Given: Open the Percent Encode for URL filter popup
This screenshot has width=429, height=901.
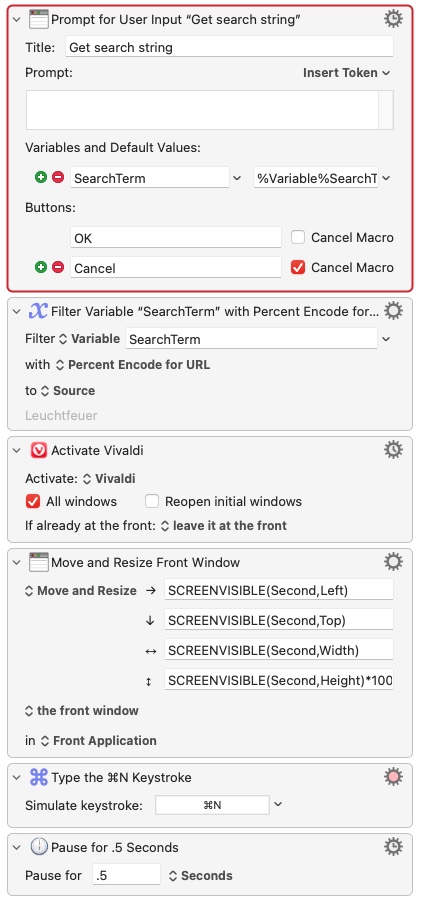Looking at the screenshot, I should [x=133, y=365].
